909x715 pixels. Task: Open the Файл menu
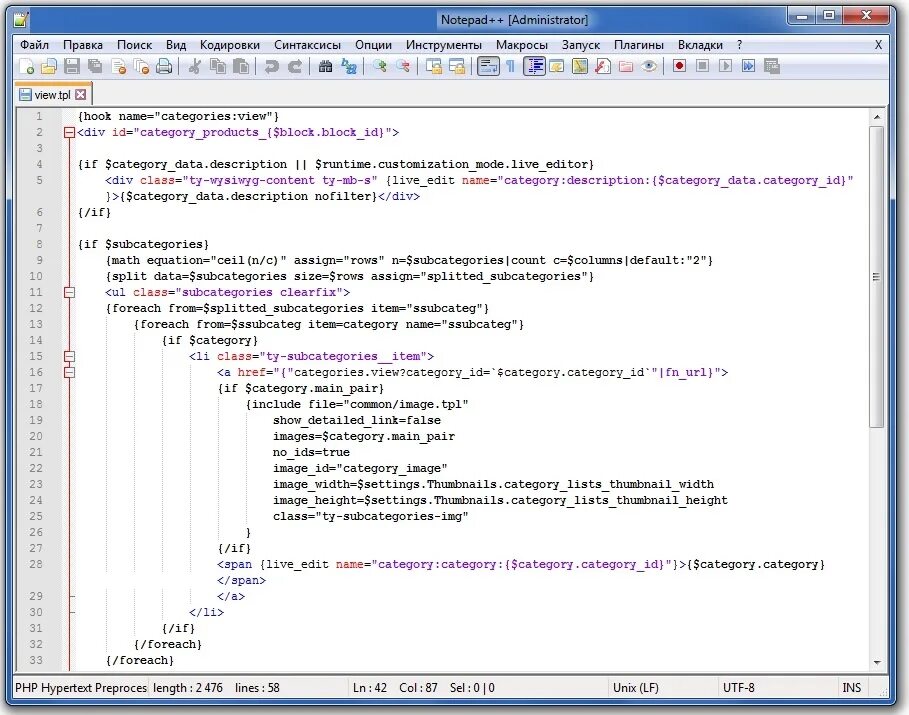[x=34, y=45]
